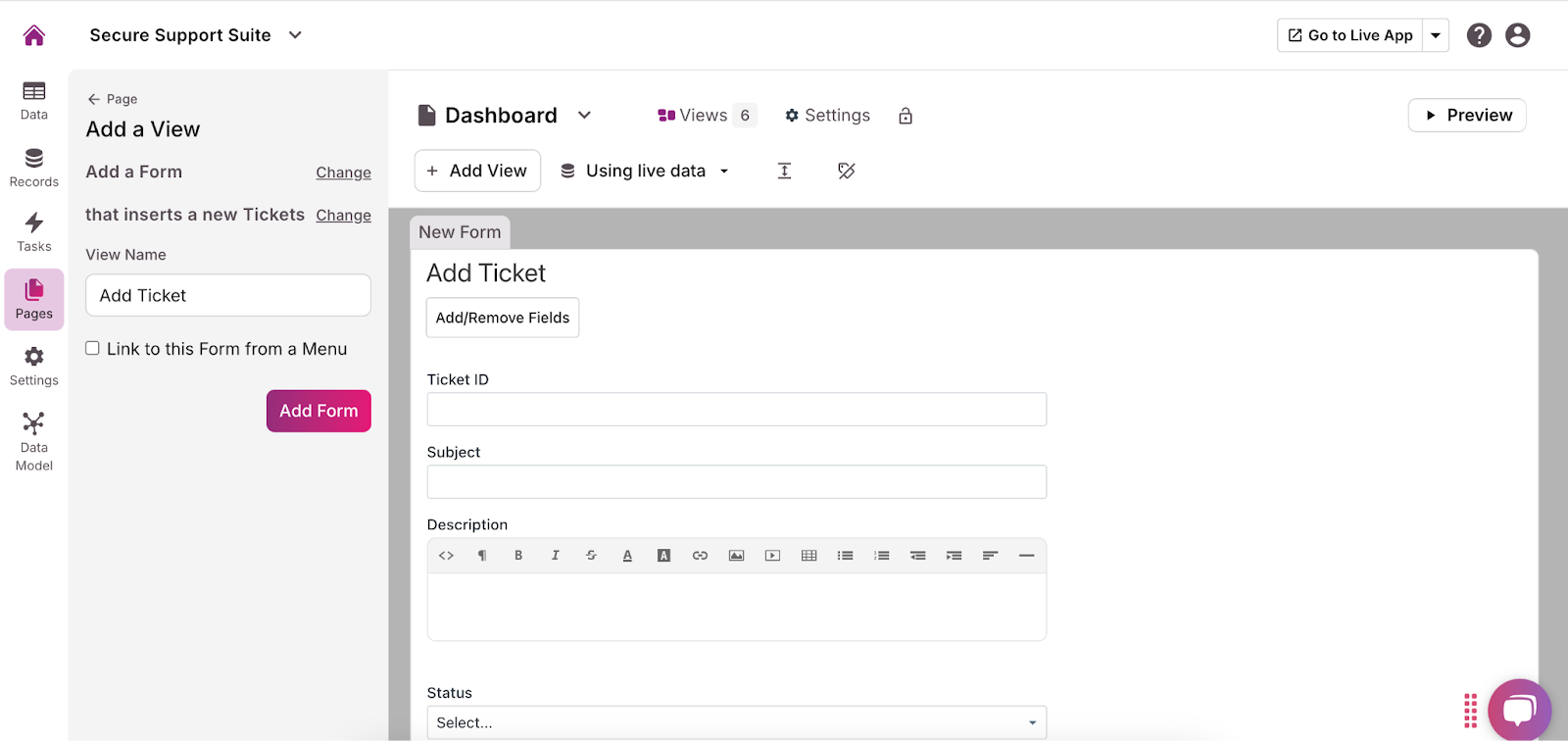
Task: Toggle bold formatting in Description editor
Action: (x=518, y=556)
